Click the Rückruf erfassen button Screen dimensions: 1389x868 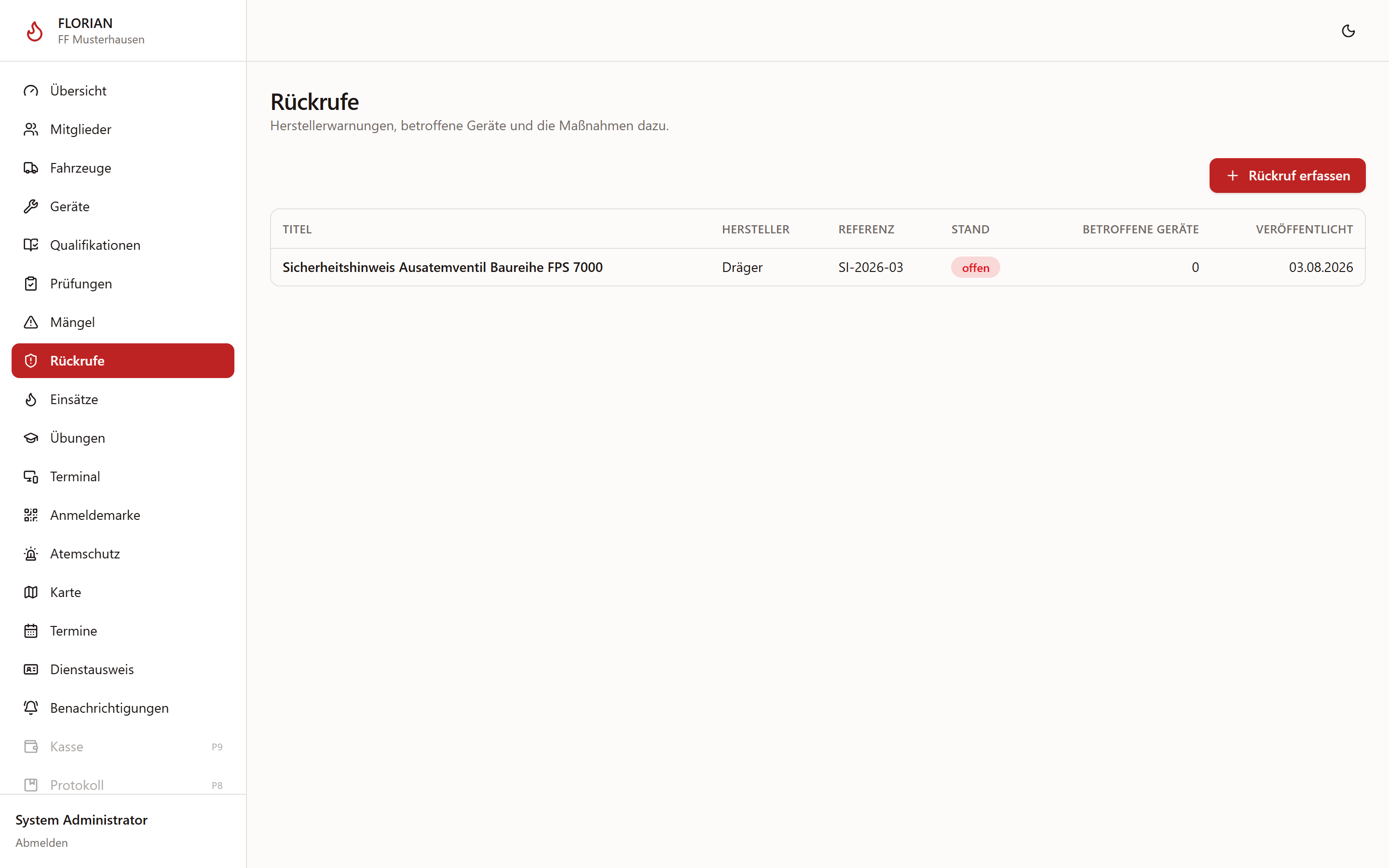(x=1287, y=176)
